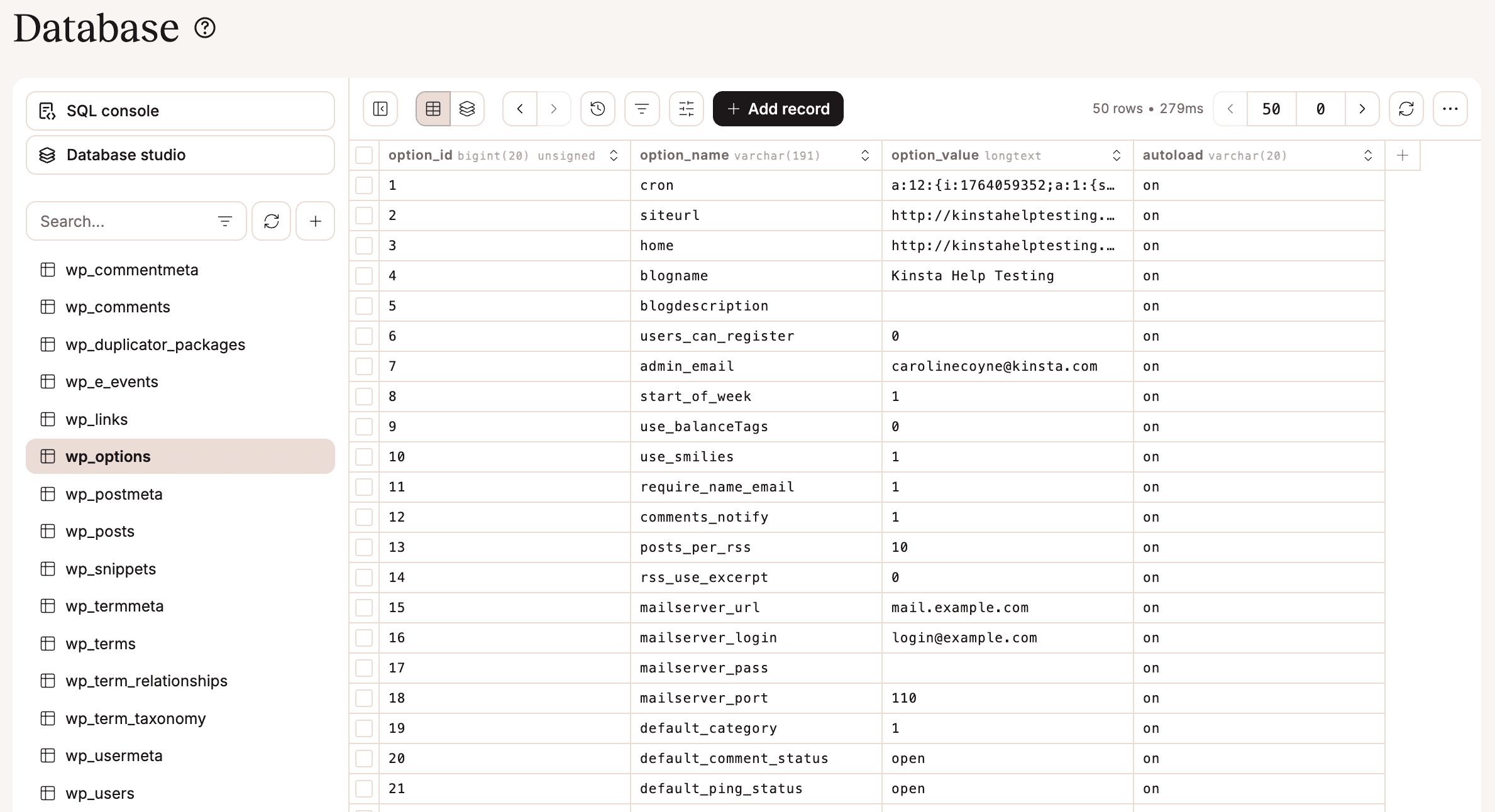1495x812 pixels.
Task: Switch to the schema/structure view icon
Action: [467, 108]
